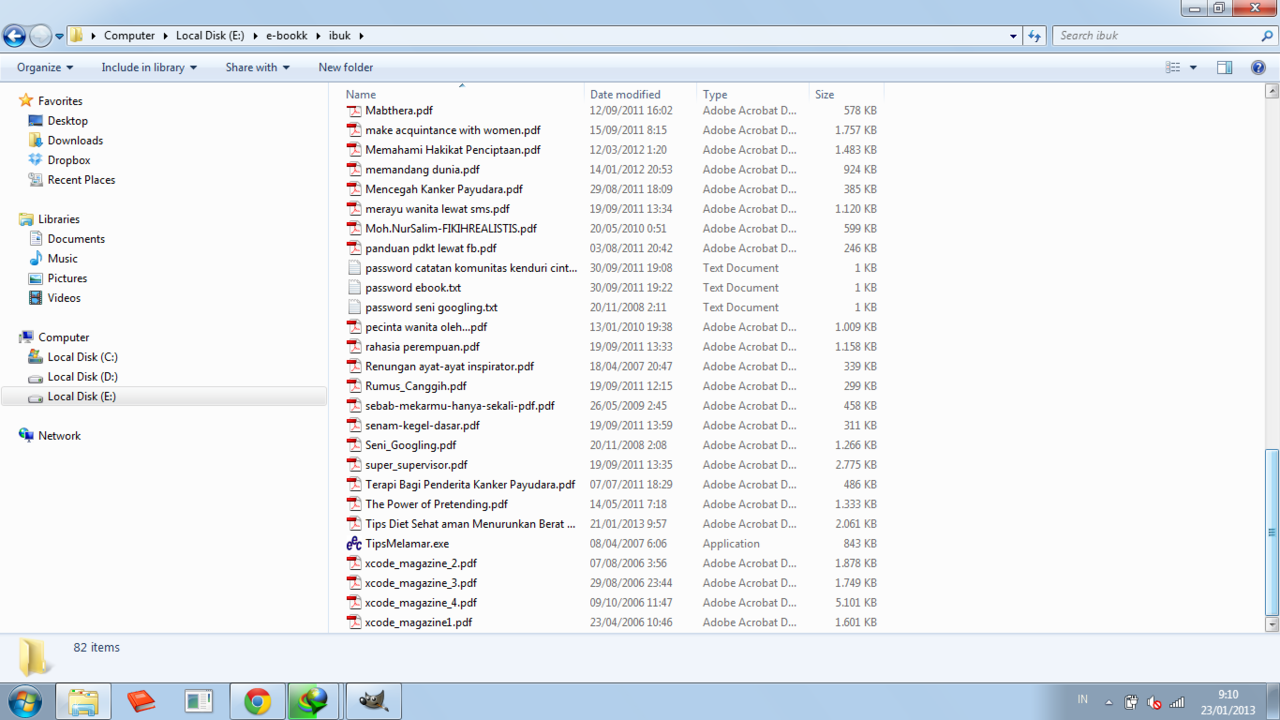This screenshot has height=720, width=1280.
Task: Open Downloads in Favorites
Action: tap(75, 141)
